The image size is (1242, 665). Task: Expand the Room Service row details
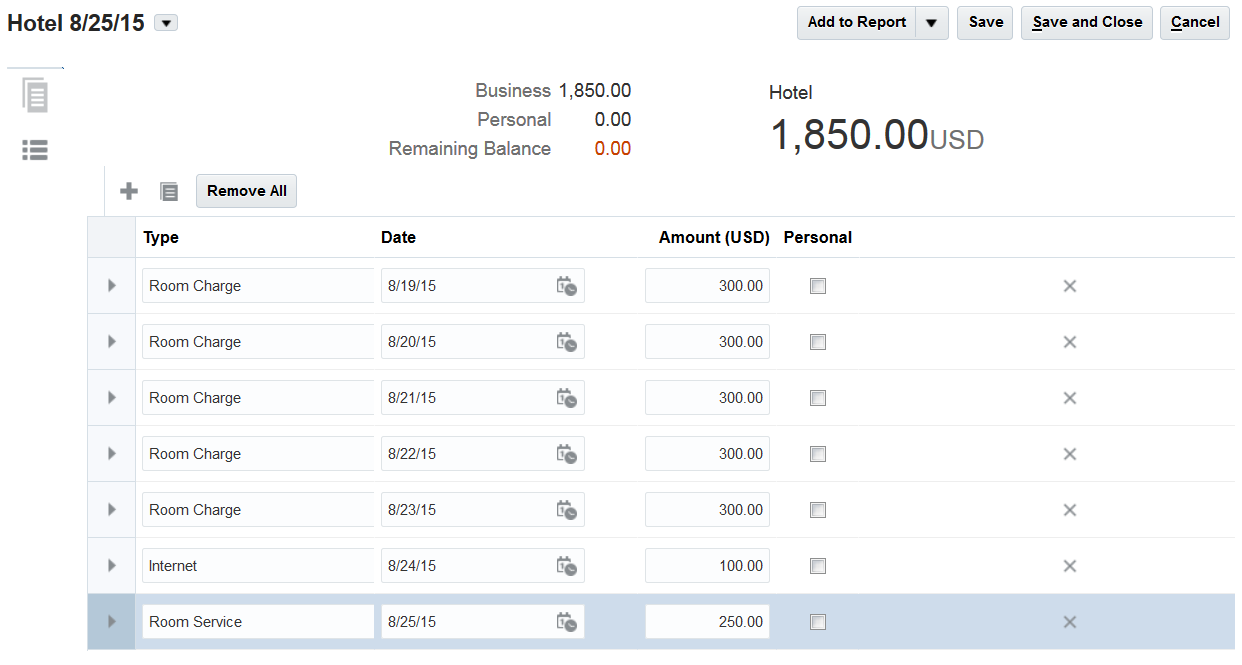(x=111, y=622)
